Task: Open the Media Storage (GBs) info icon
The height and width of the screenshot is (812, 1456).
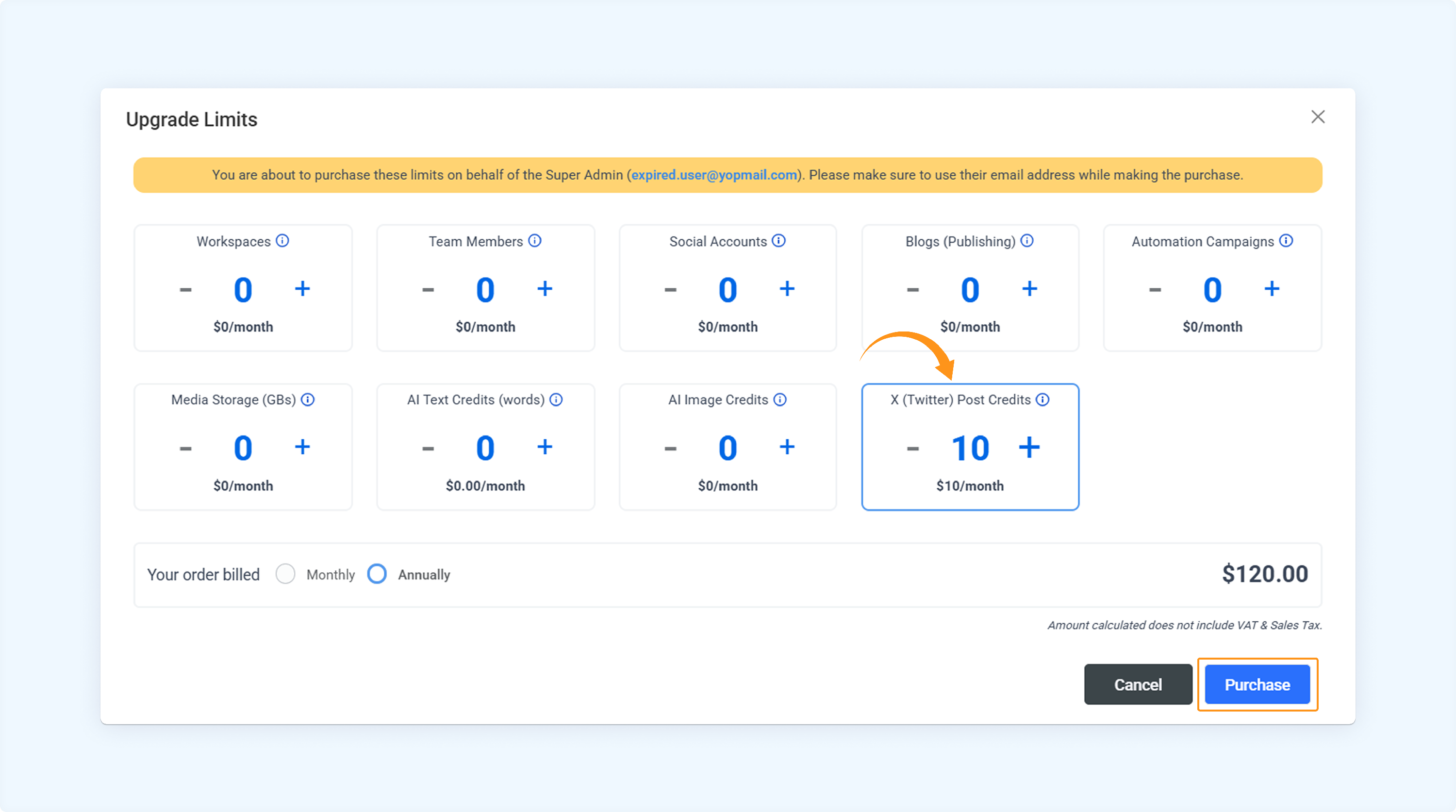Action: [x=308, y=399]
